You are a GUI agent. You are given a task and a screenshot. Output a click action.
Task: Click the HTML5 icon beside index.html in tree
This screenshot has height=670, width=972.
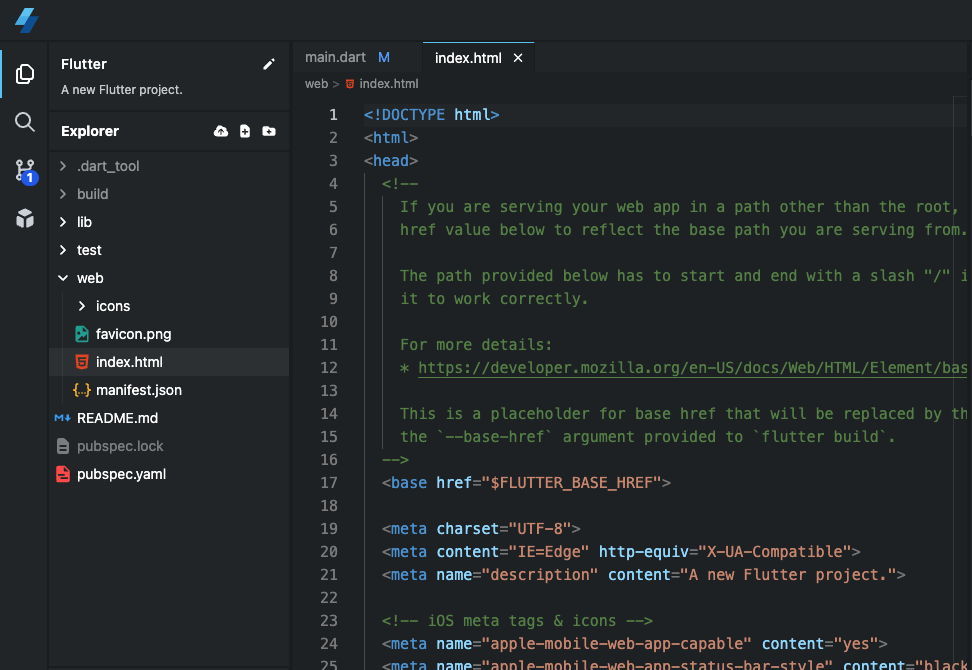(x=82, y=362)
